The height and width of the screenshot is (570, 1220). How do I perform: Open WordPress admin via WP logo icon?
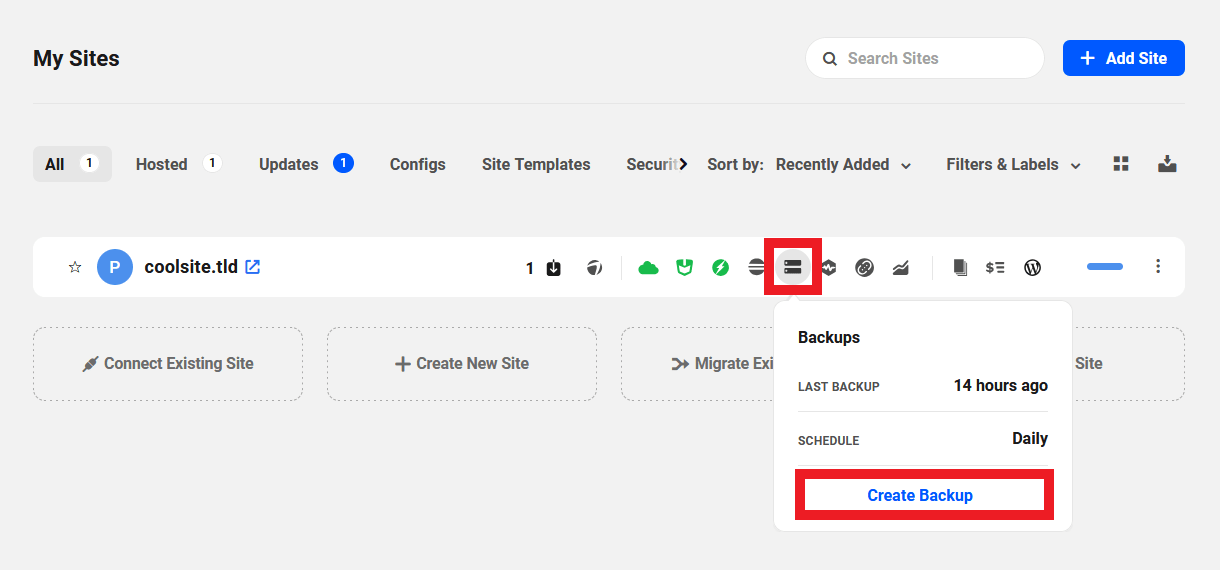tap(1033, 267)
